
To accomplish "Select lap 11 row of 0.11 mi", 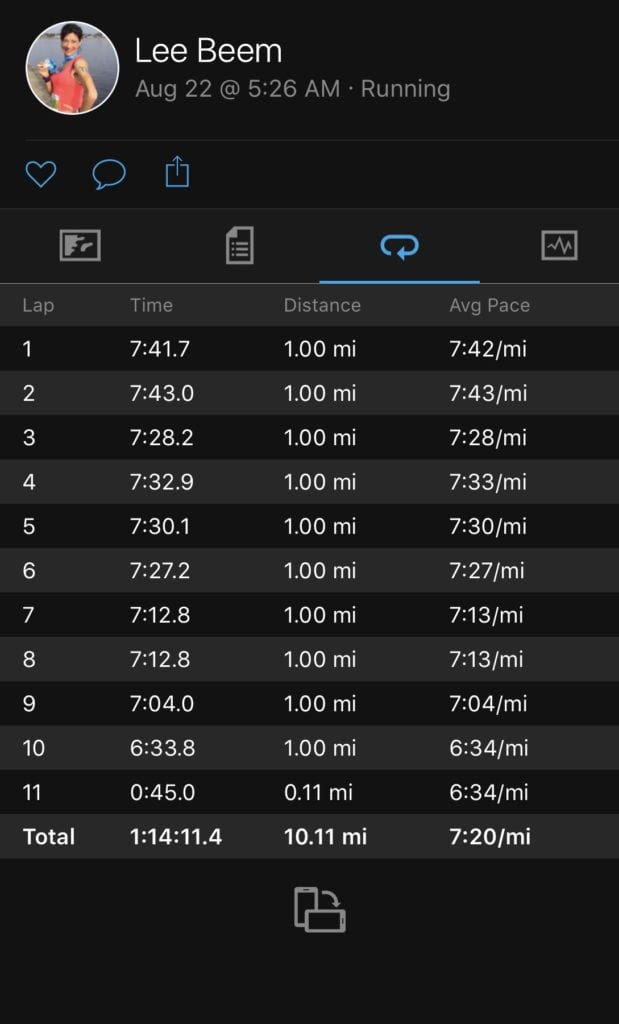I will coord(310,792).
